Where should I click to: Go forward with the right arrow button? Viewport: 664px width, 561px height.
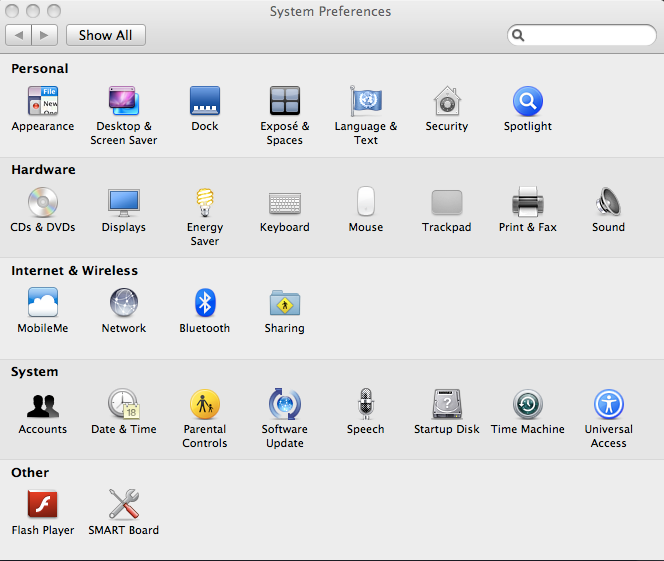(44, 35)
